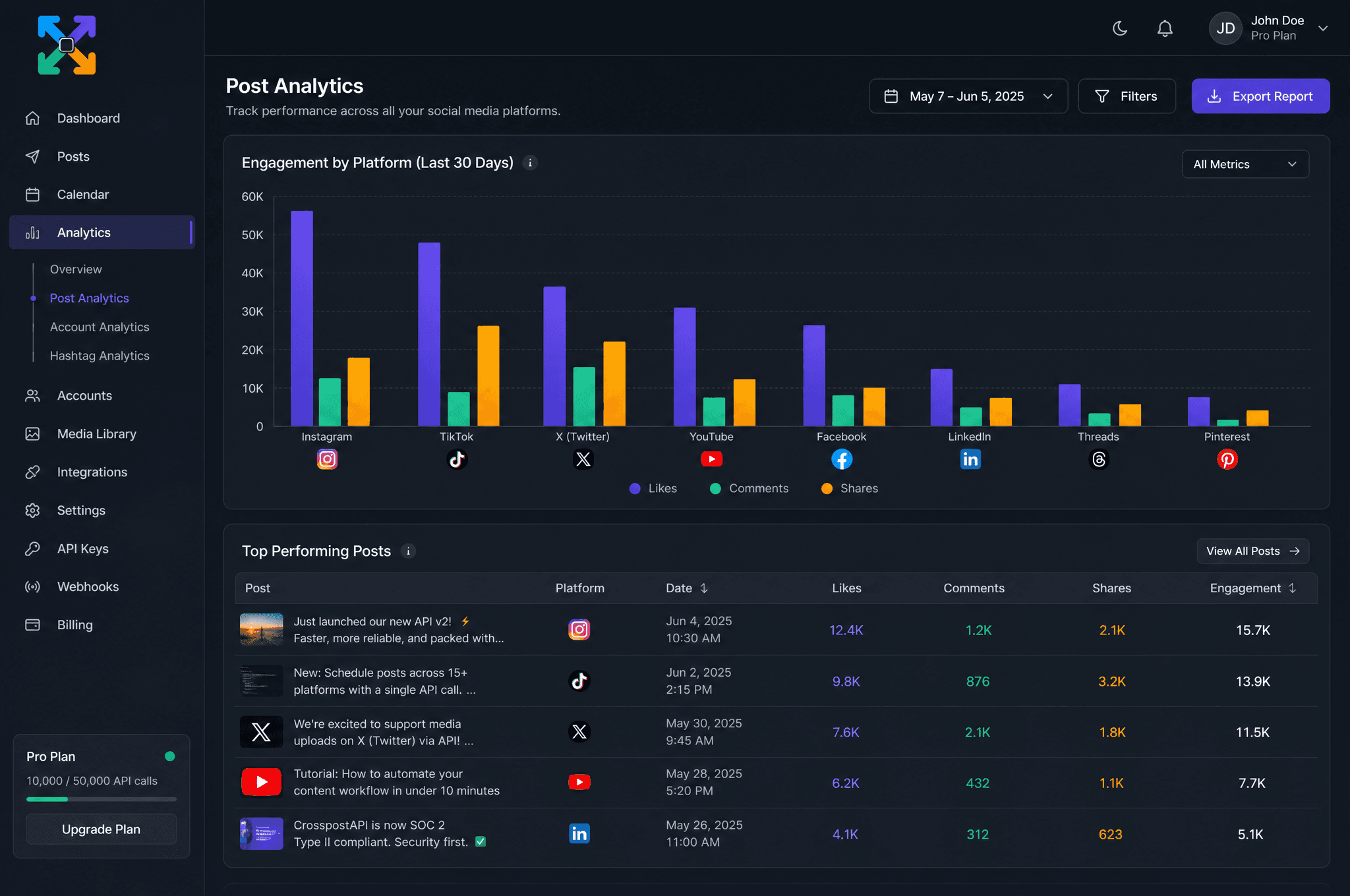Viewport: 1350px width, 896px height.
Task: Click Upgrade Plan button
Action: pos(102,829)
